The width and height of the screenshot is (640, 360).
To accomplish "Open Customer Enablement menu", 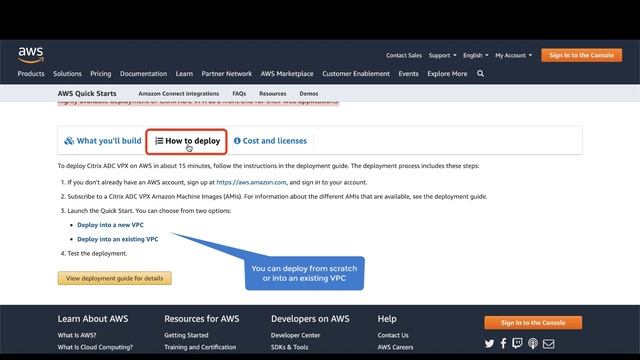I will click(x=356, y=73).
